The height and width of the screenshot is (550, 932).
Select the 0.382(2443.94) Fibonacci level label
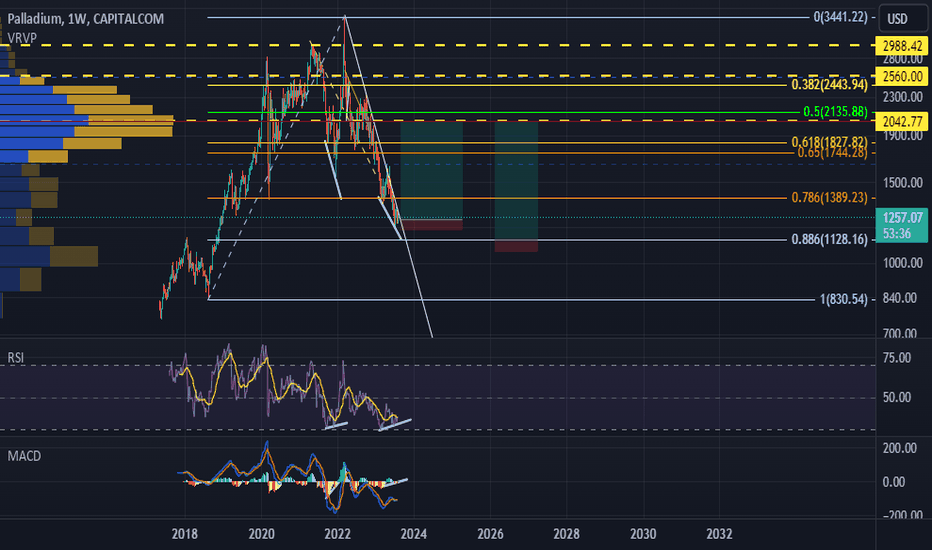tap(829, 84)
